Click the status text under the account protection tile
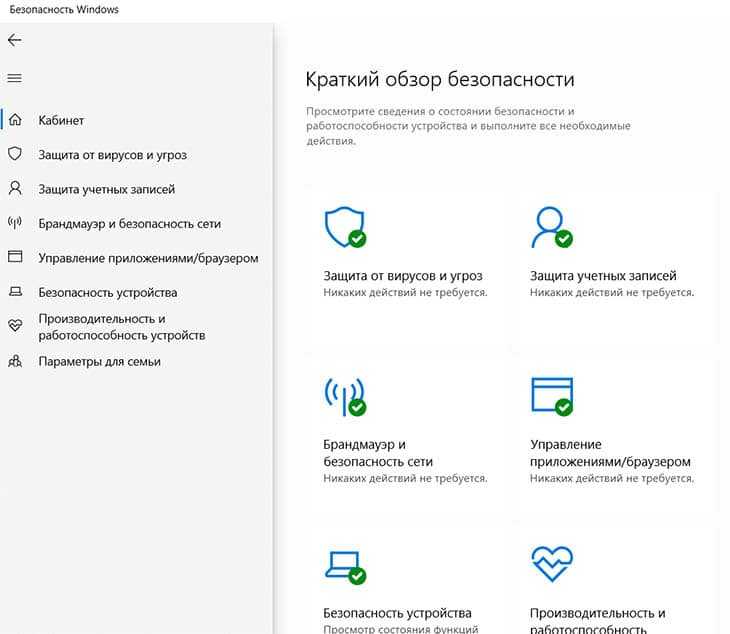This screenshot has height=634, width=730. click(612, 292)
